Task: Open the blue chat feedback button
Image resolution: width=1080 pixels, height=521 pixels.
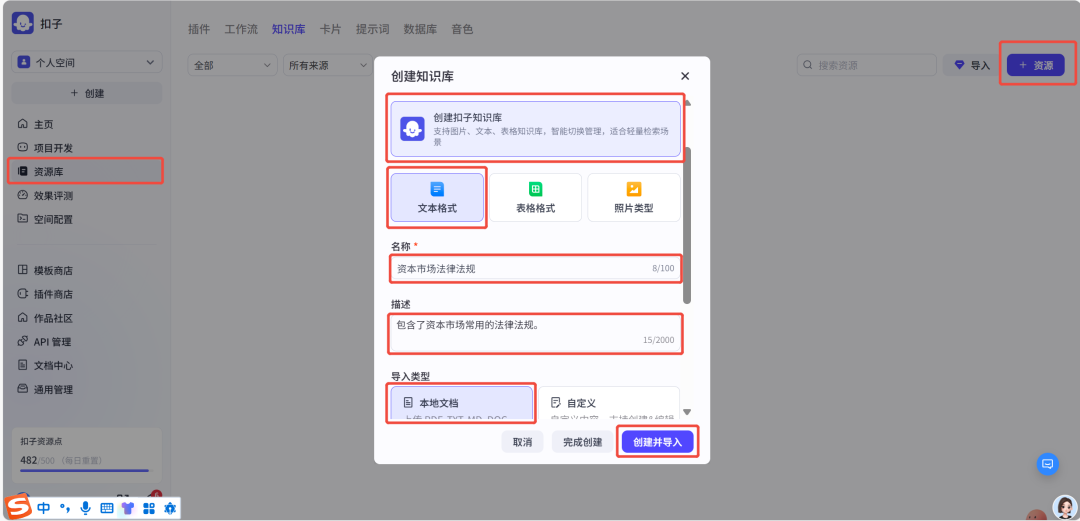Action: (x=1048, y=463)
